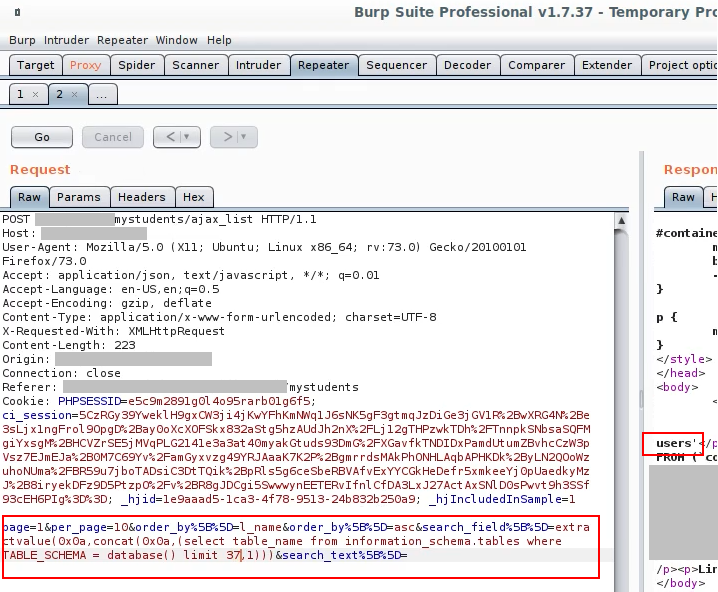The image size is (718, 592).
Task: Click the POST request line
Action: pos(159,219)
